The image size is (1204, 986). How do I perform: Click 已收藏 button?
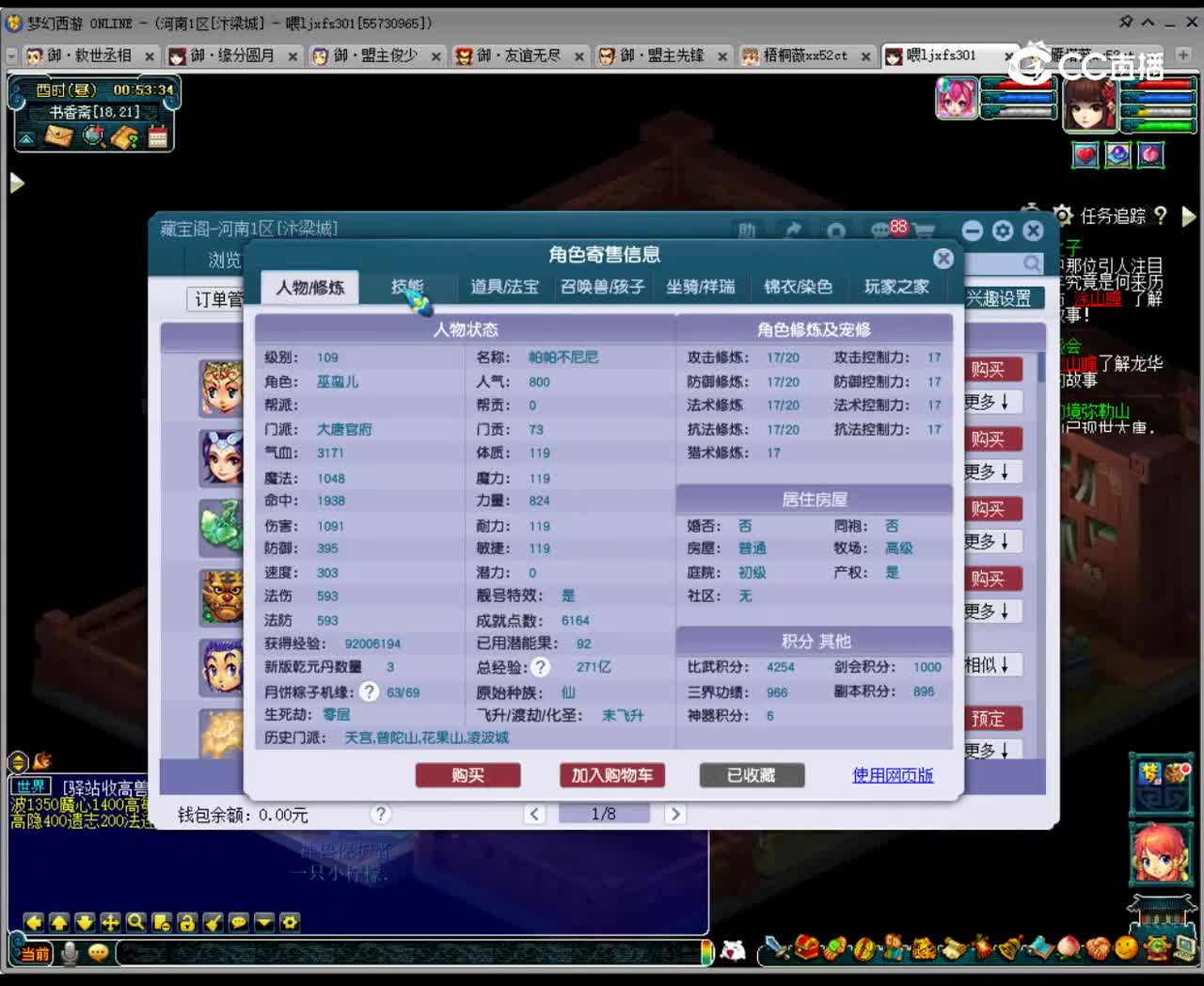click(x=752, y=775)
